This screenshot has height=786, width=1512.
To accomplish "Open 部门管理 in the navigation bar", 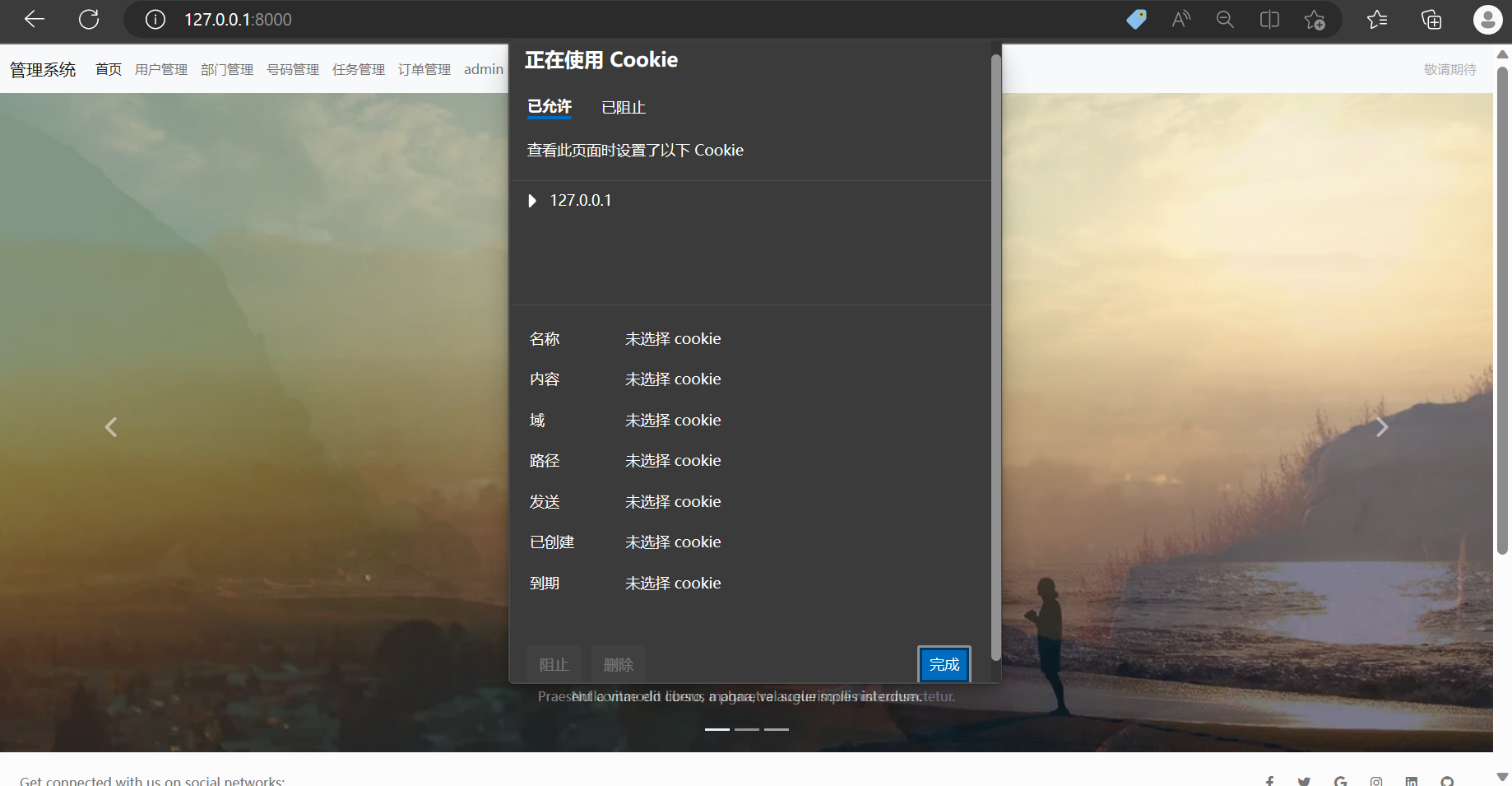I will coord(227,69).
